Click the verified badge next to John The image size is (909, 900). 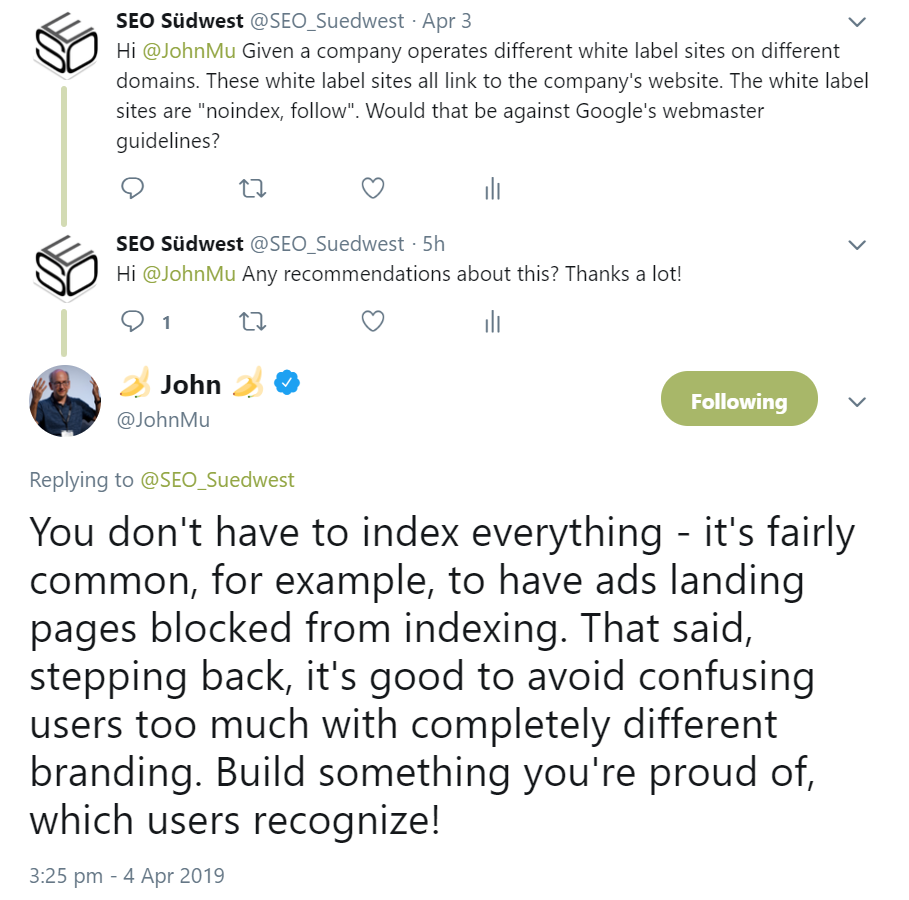click(x=288, y=383)
